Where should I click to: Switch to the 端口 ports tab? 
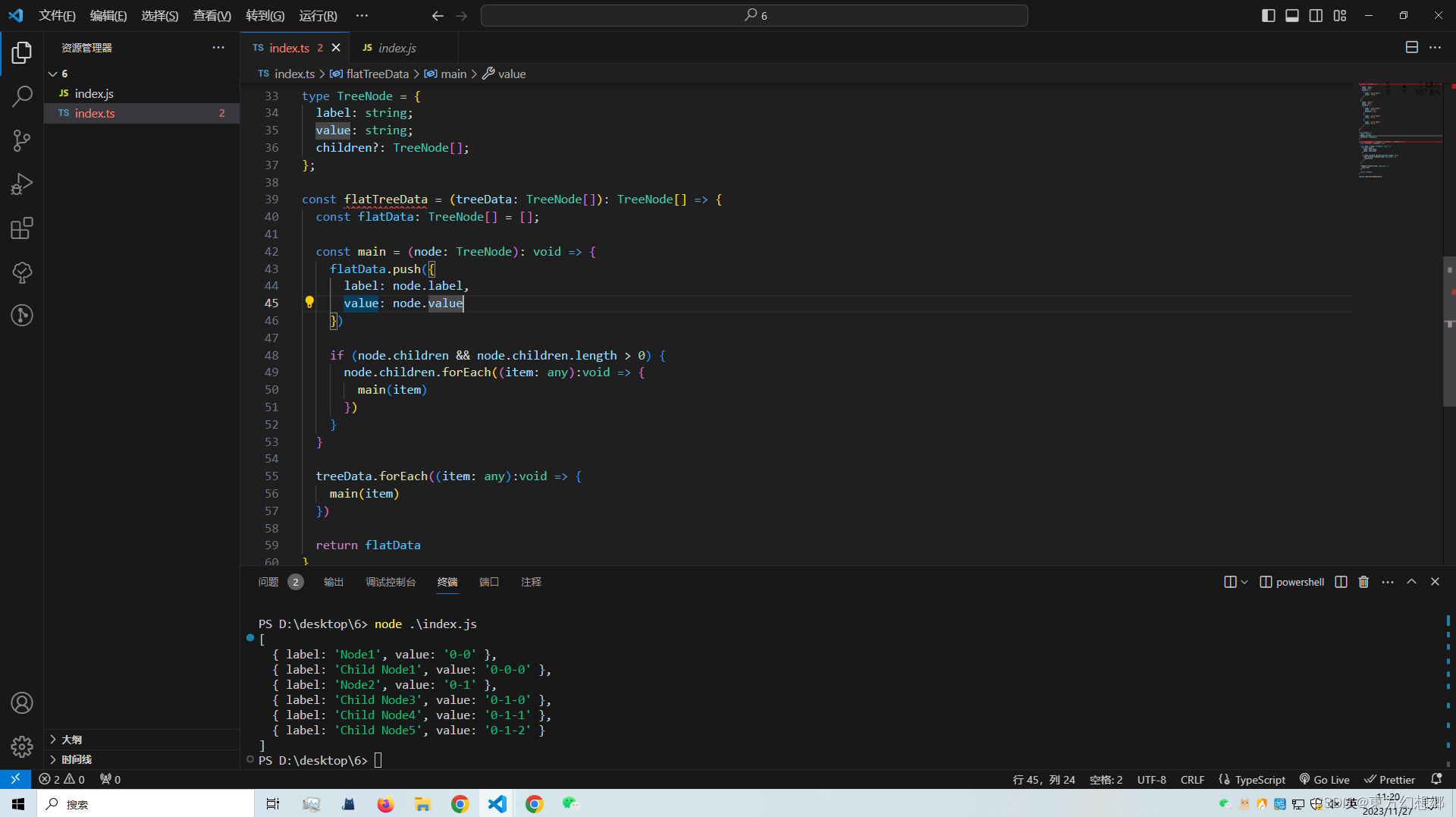click(x=489, y=582)
